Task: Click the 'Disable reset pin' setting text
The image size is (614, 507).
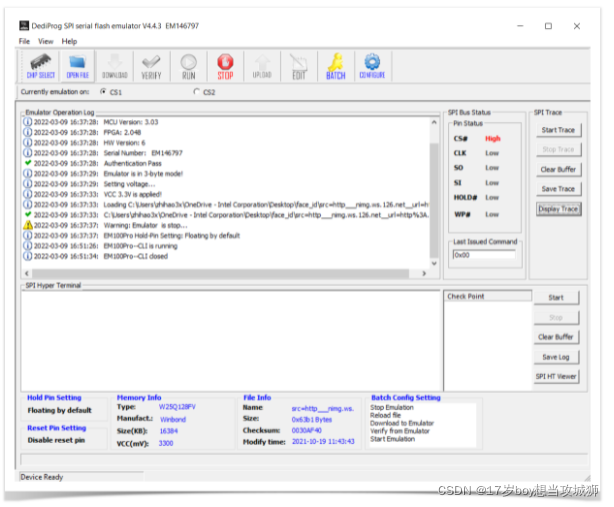Action: (56, 440)
